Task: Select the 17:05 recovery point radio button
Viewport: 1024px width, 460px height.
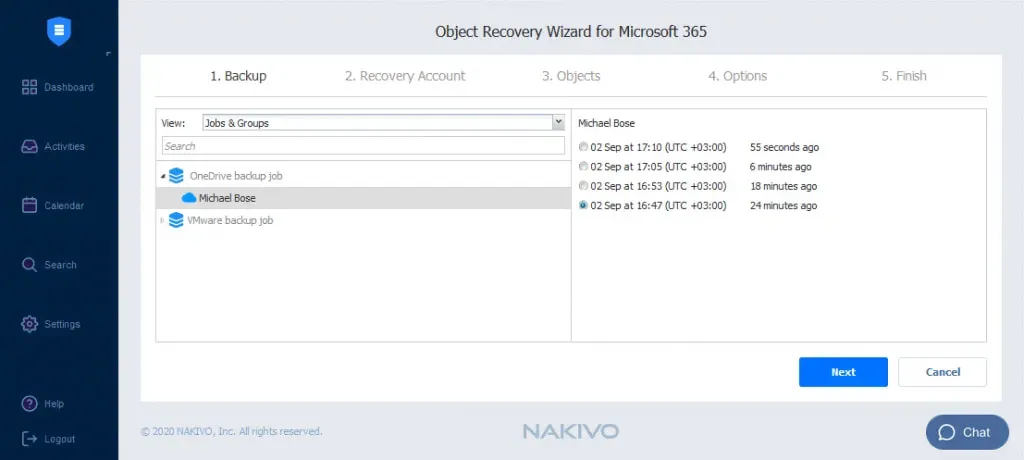Action: 584,167
